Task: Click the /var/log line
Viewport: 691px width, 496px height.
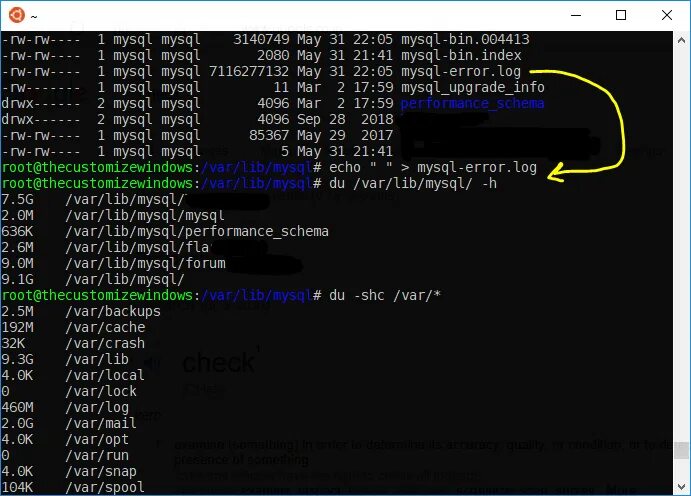Action: (97, 407)
